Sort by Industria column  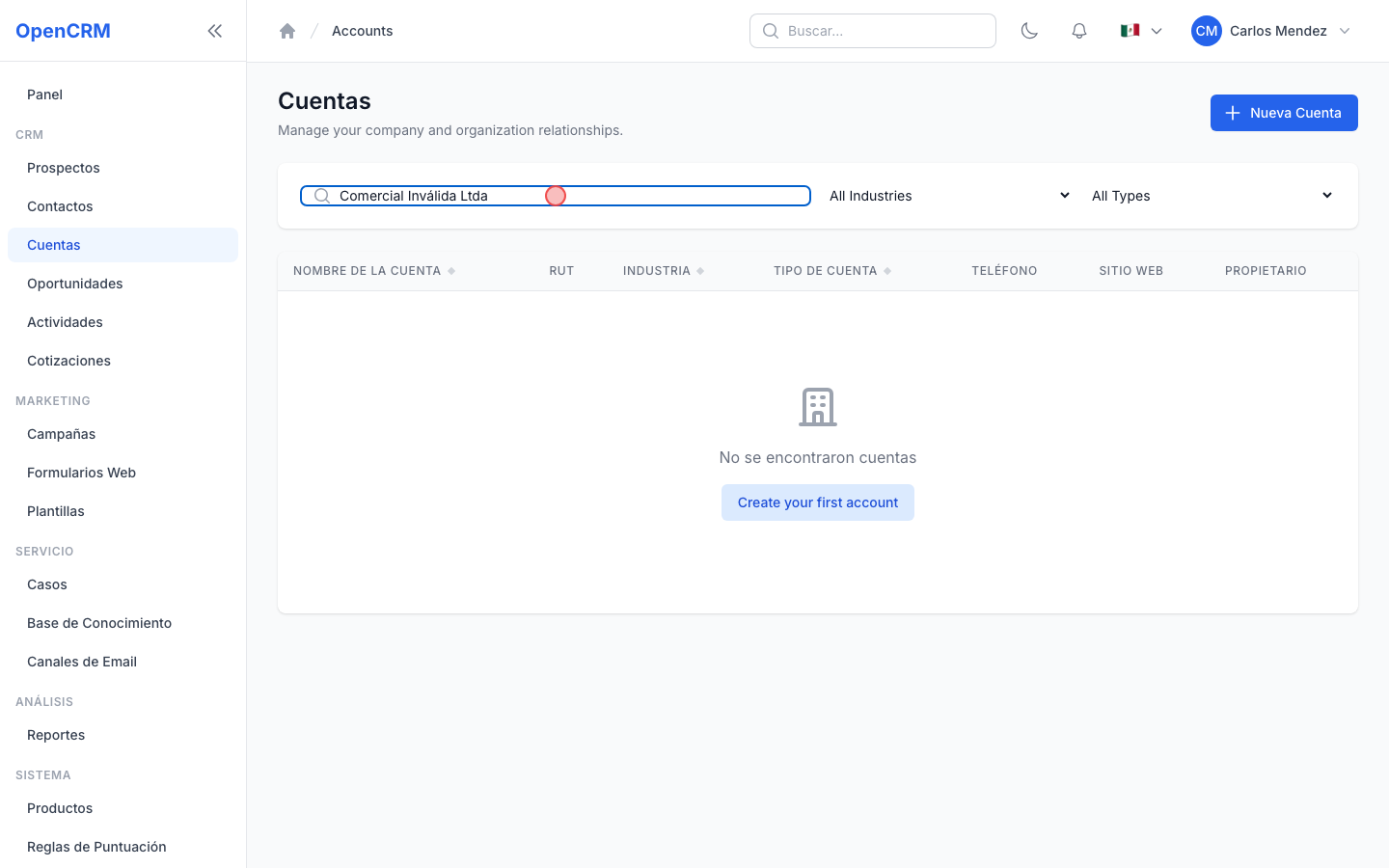664,271
